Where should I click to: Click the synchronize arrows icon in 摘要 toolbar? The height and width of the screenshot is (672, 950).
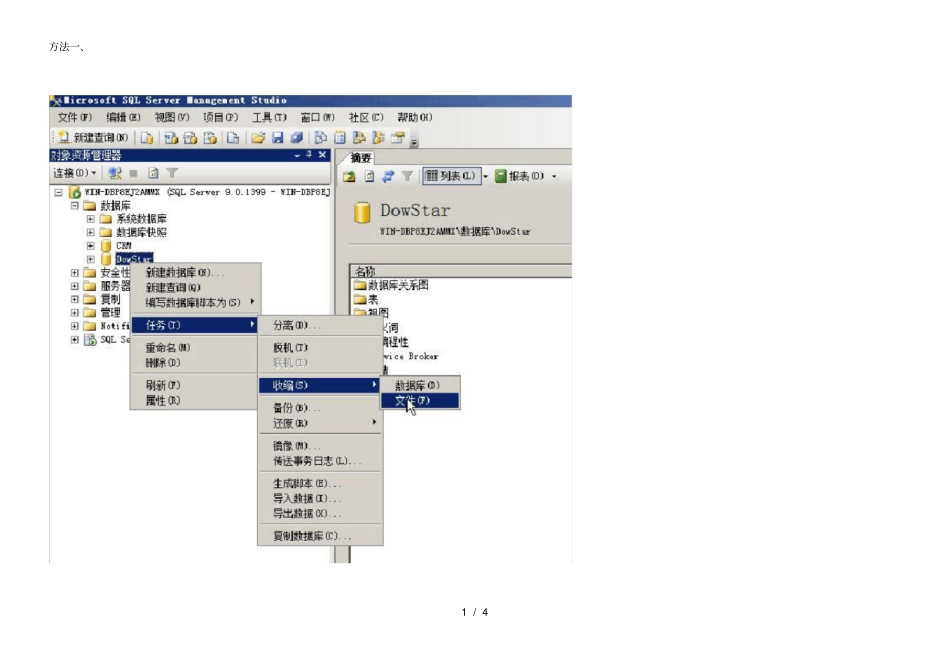coord(388,176)
